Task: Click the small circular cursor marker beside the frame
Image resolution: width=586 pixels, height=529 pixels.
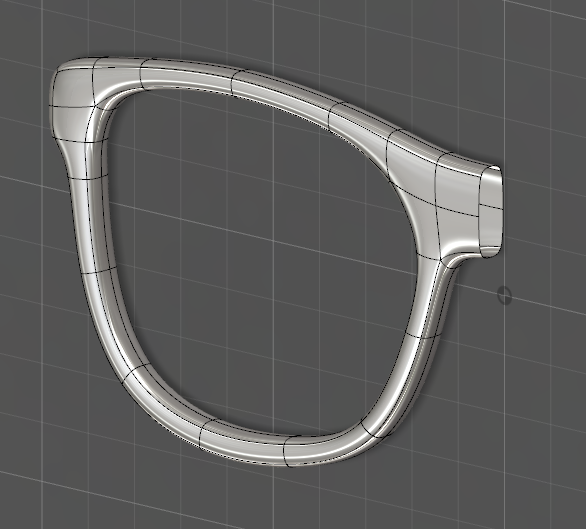Action: click(505, 296)
